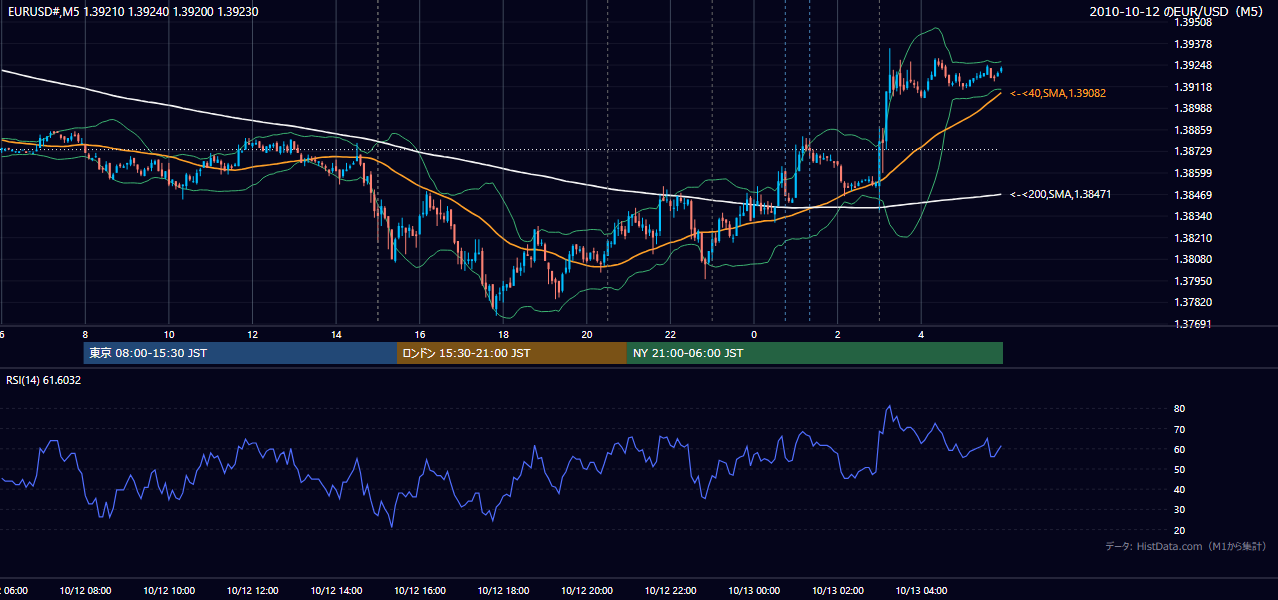
Task: Click hour label 14 below the price chart
Action: pos(336,335)
